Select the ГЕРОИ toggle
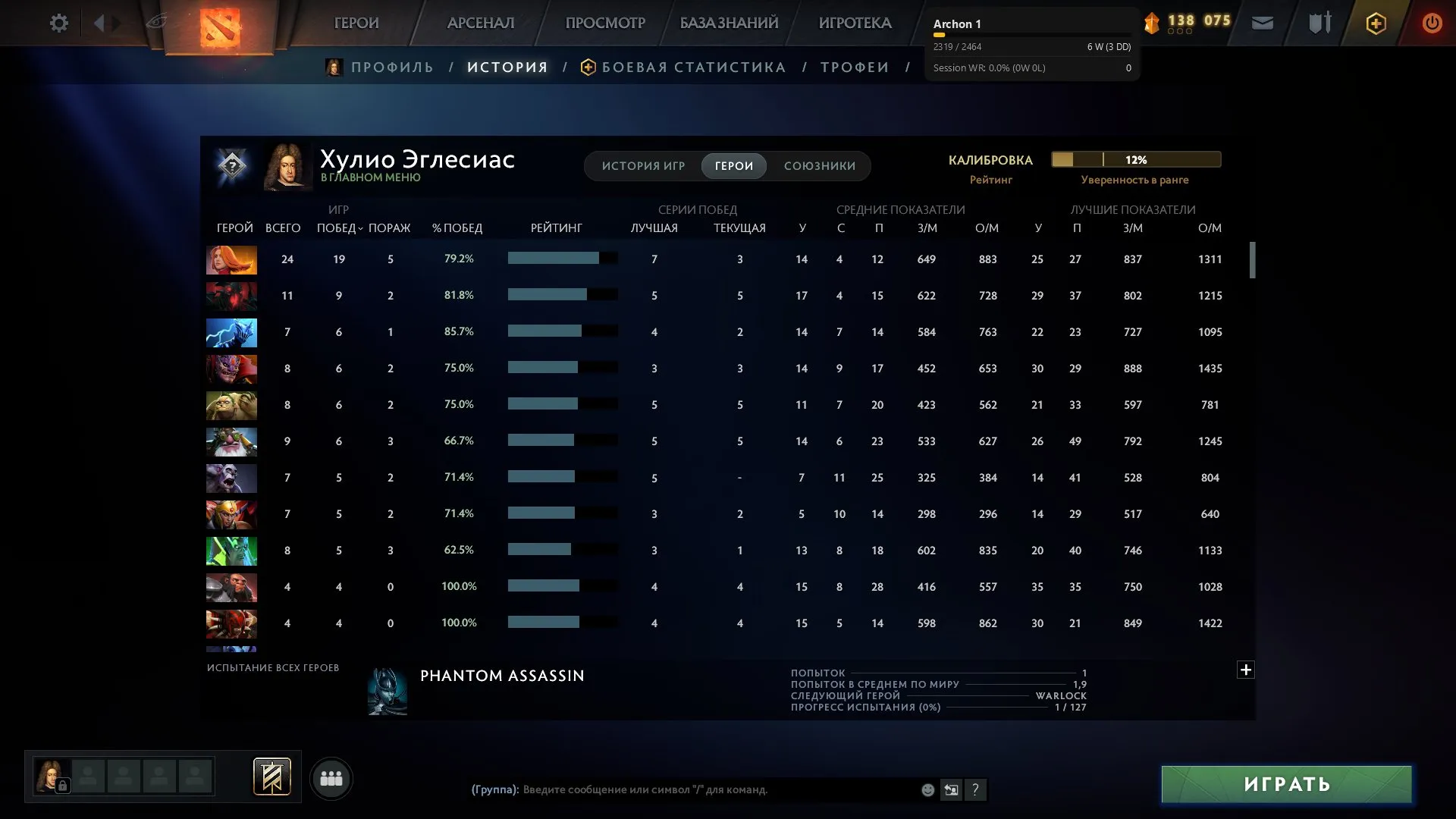1456x819 pixels. (x=734, y=166)
